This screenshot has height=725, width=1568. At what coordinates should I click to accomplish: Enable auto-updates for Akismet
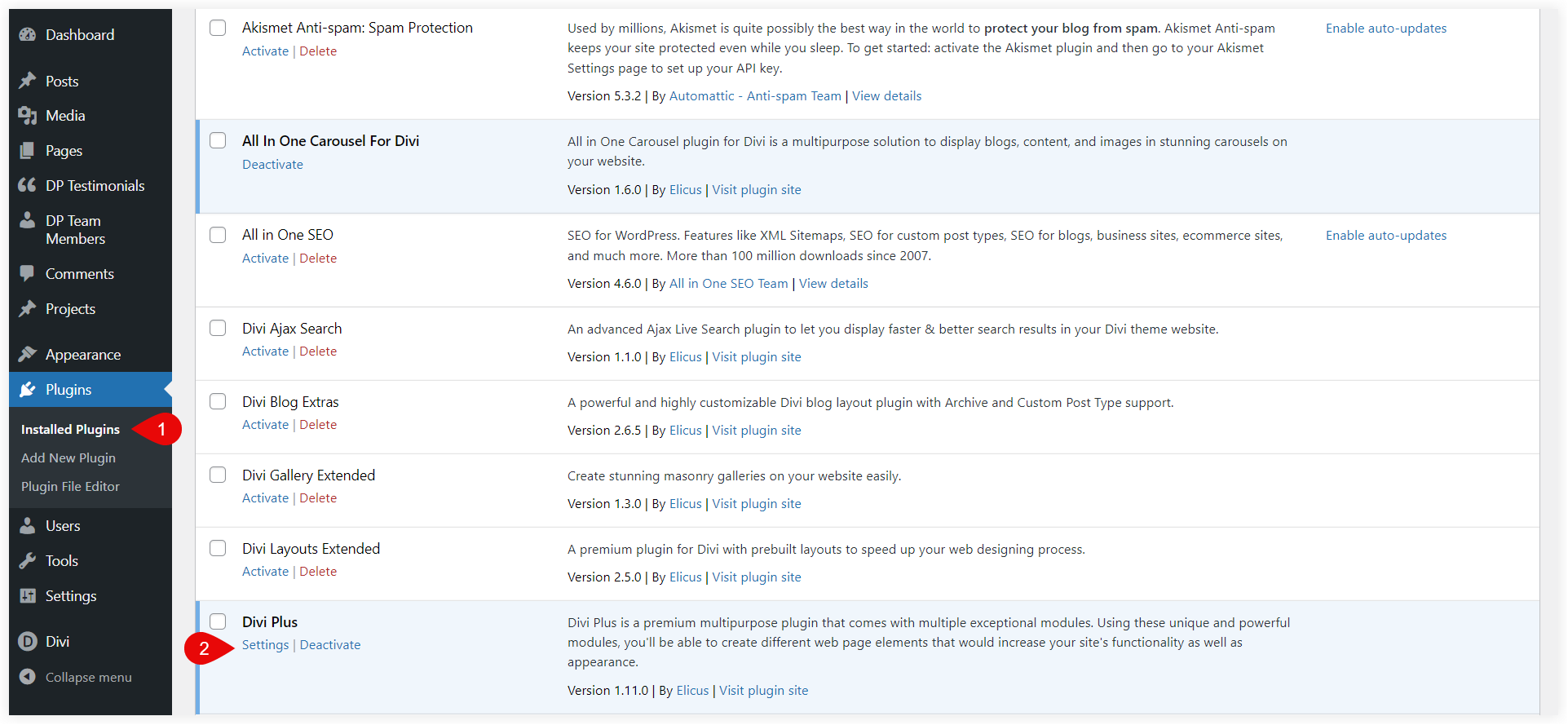click(1386, 28)
